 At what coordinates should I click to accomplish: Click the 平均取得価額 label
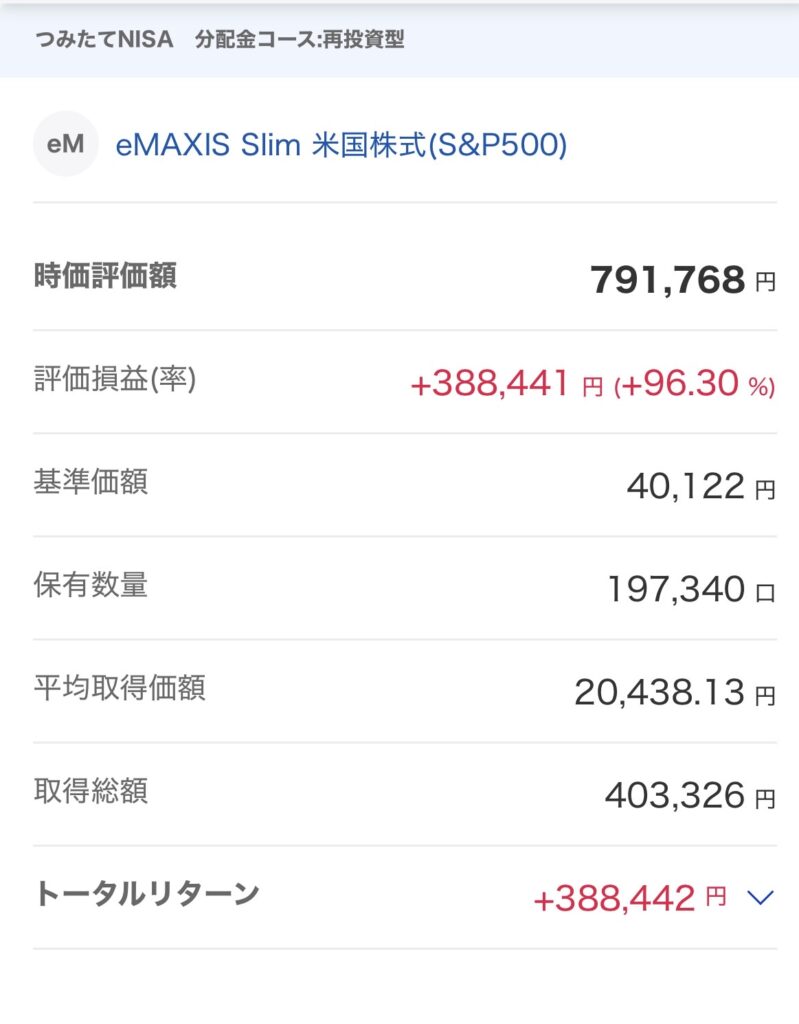pyautogui.click(x=120, y=688)
